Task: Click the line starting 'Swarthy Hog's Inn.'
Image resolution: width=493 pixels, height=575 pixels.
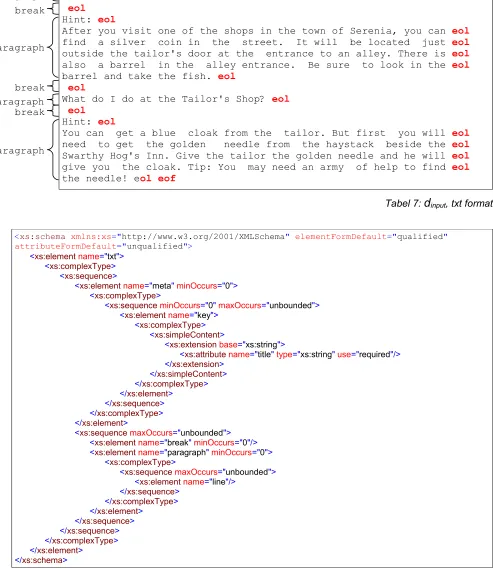Action: pyautogui.click(x=265, y=156)
